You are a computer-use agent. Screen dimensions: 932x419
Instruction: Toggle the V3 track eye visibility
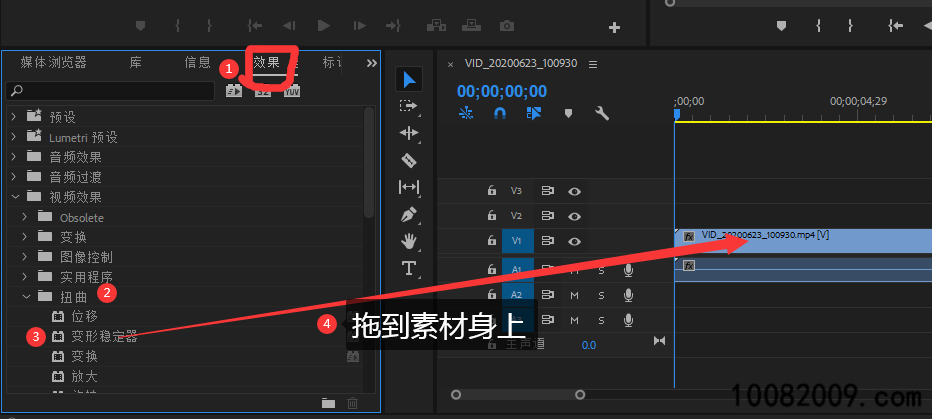point(574,191)
